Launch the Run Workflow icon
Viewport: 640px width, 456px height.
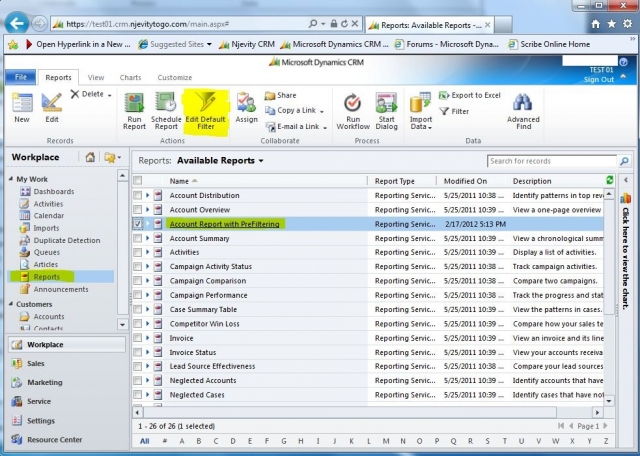(x=352, y=102)
